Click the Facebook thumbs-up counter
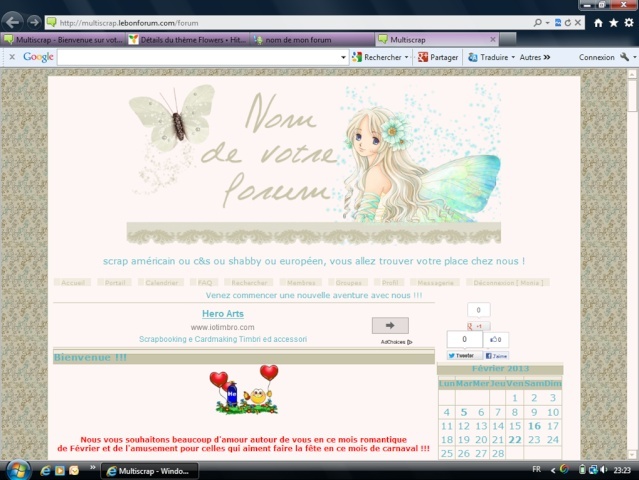 (496, 339)
